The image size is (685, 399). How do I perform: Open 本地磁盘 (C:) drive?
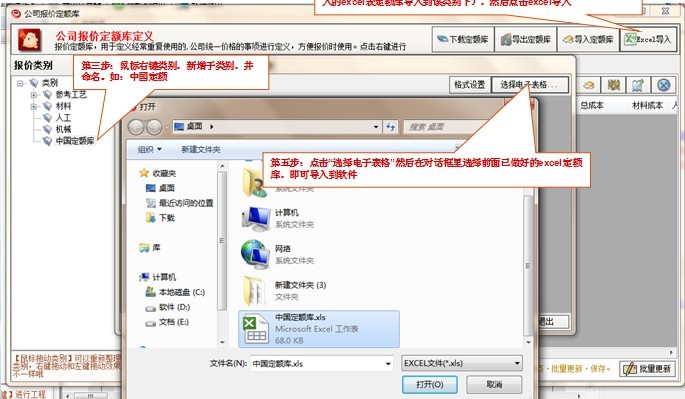[x=181, y=292]
